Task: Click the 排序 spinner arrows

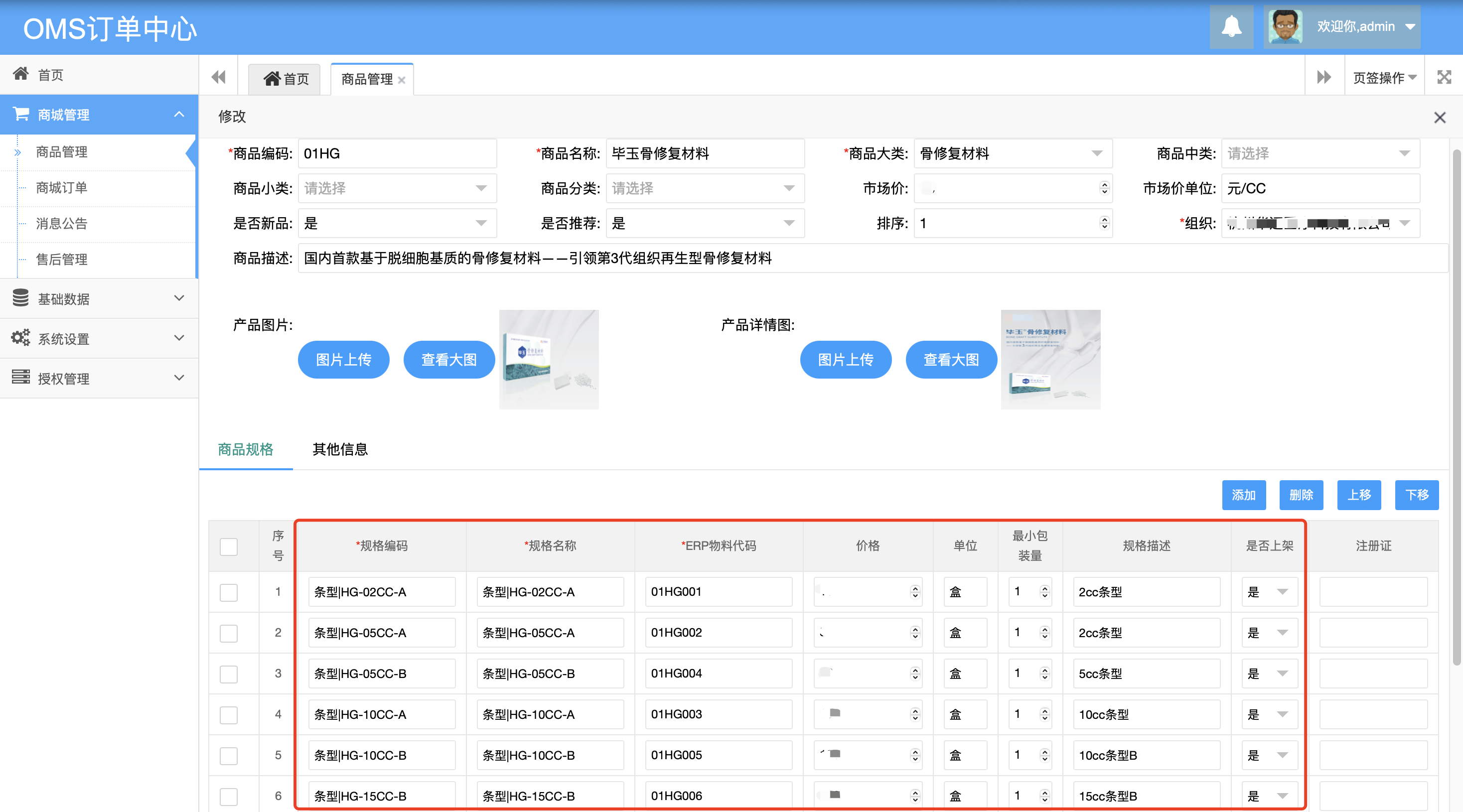Action: [1104, 223]
